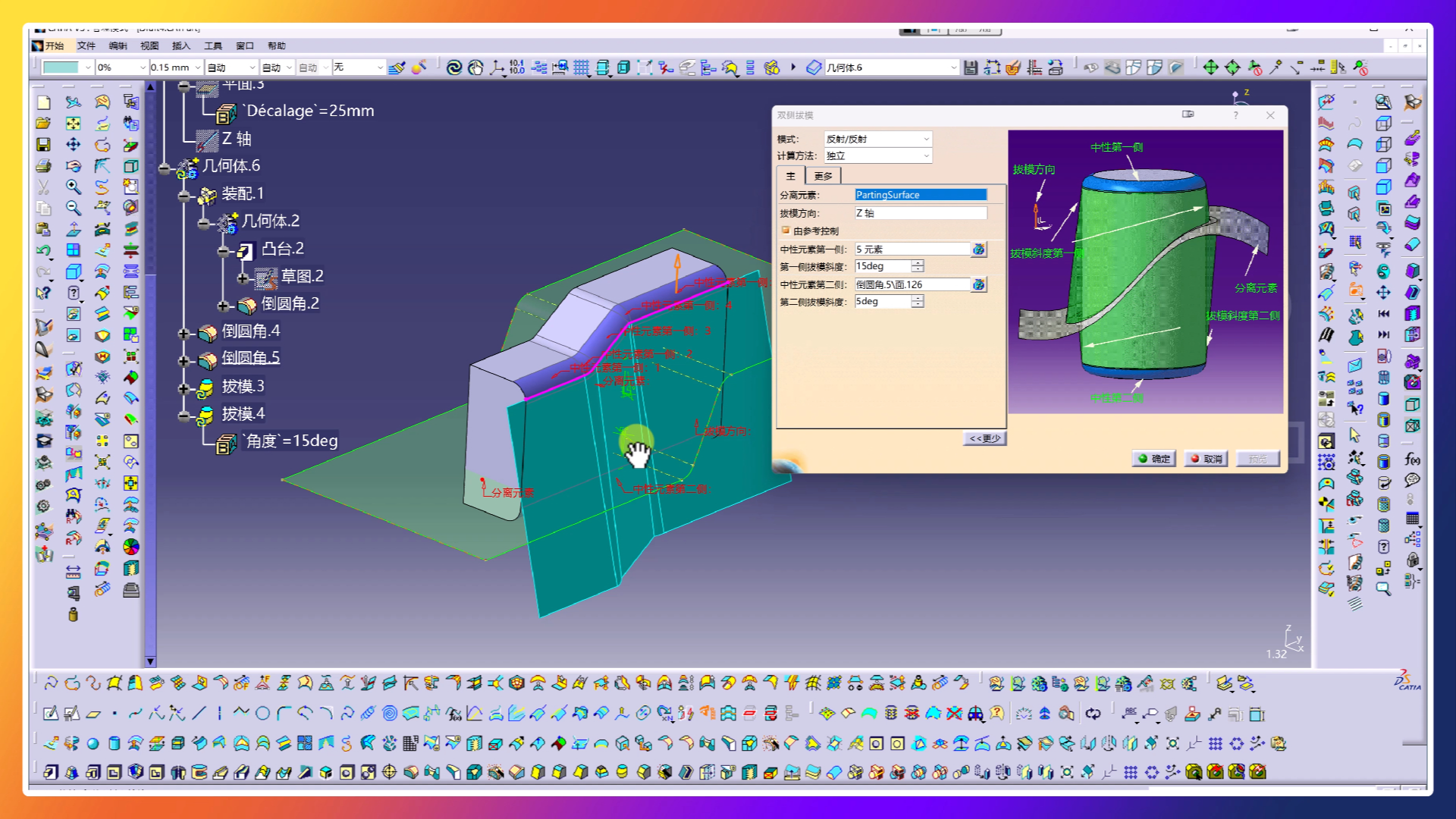Collapse 几何体.2 tree node
This screenshot has width=1456, height=819.
(203, 224)
